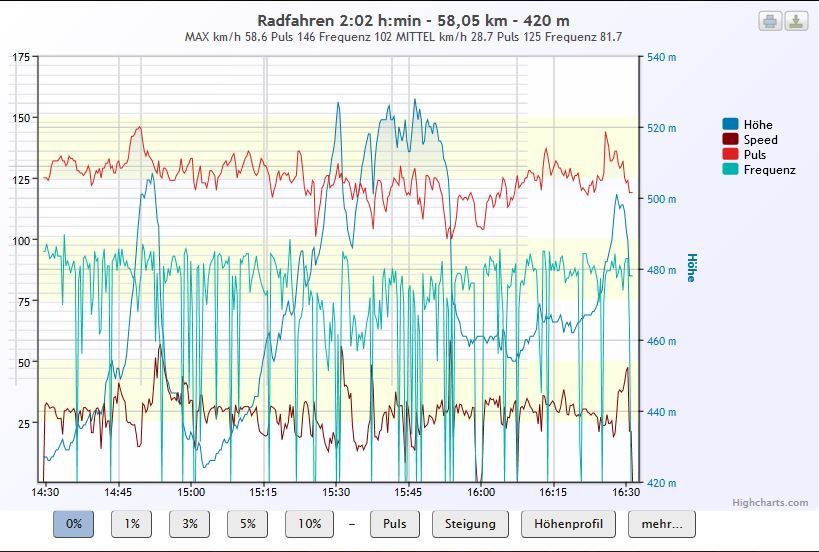
Task: Click the blue Höhe color swatch
Action: pos(730,125)
